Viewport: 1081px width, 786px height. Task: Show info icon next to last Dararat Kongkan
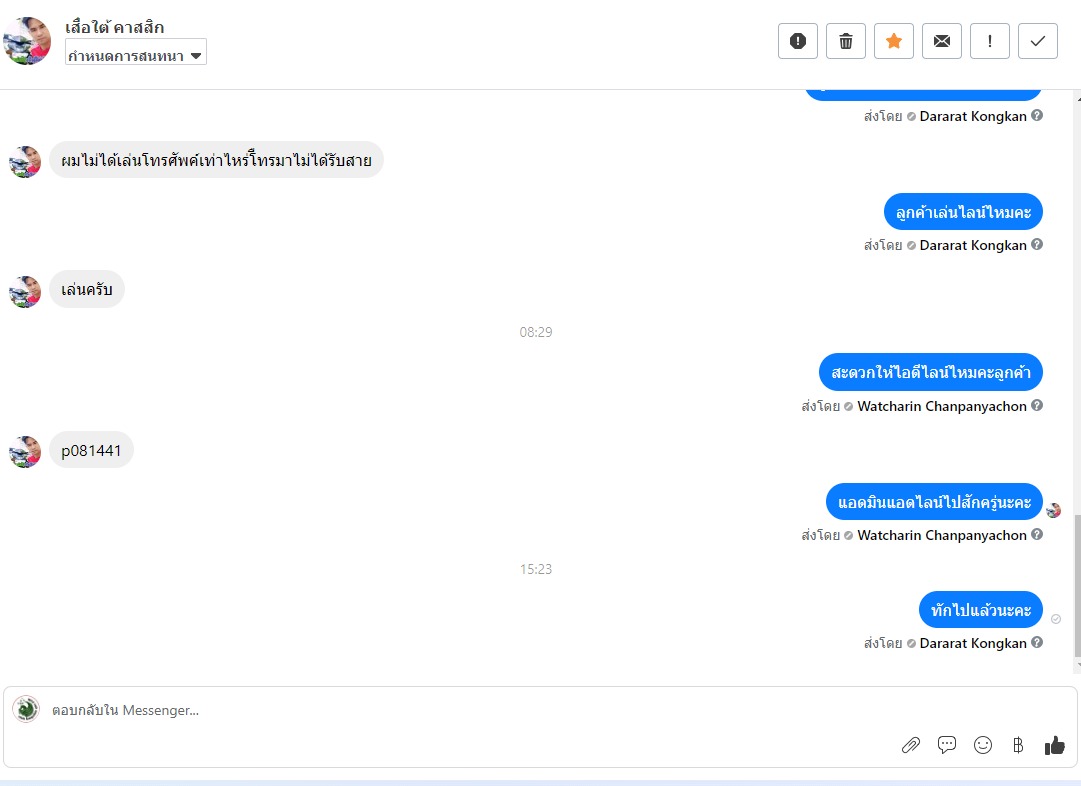(x=1037, y=643)
